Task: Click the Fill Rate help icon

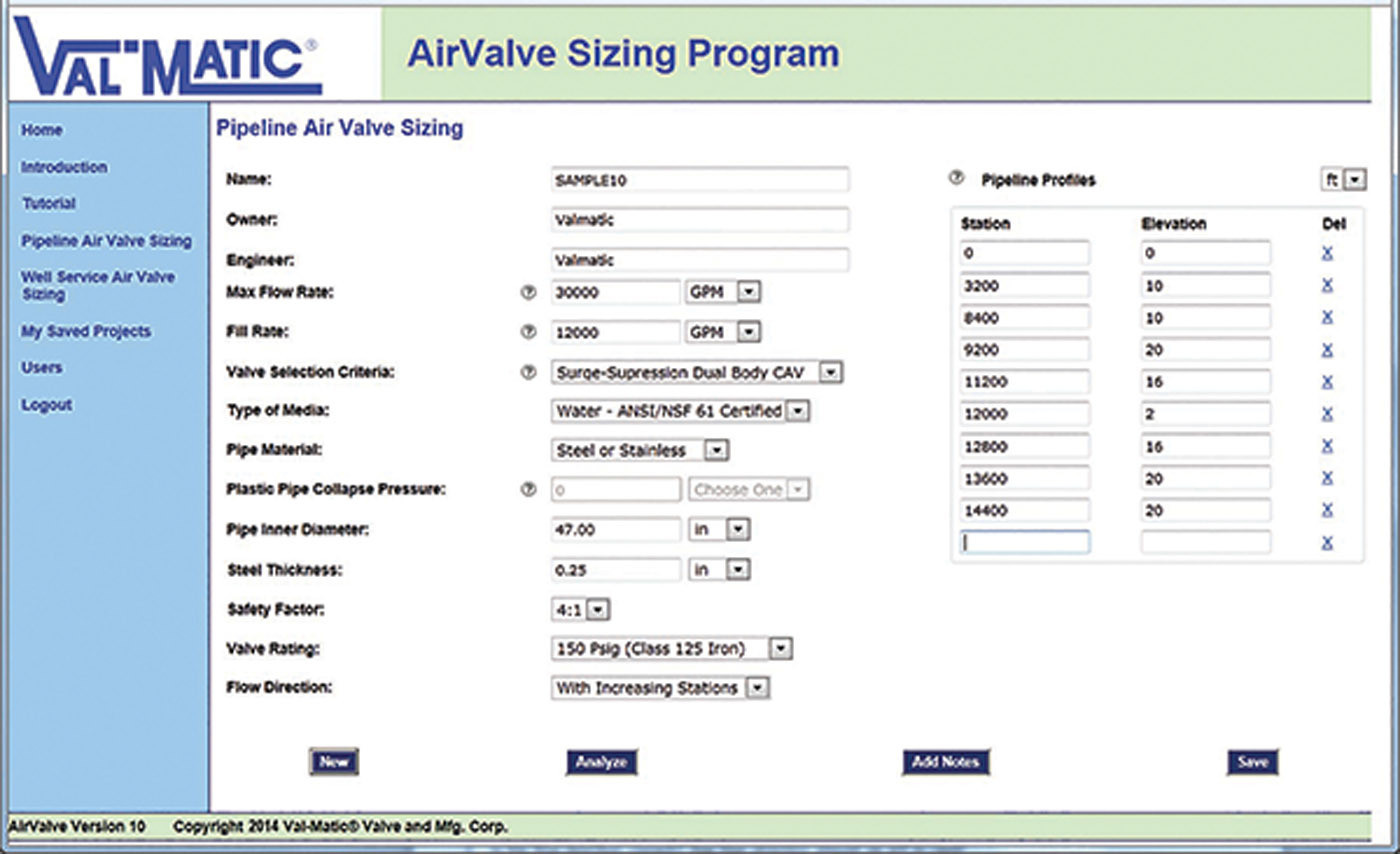Action: [x=529, y=332]
